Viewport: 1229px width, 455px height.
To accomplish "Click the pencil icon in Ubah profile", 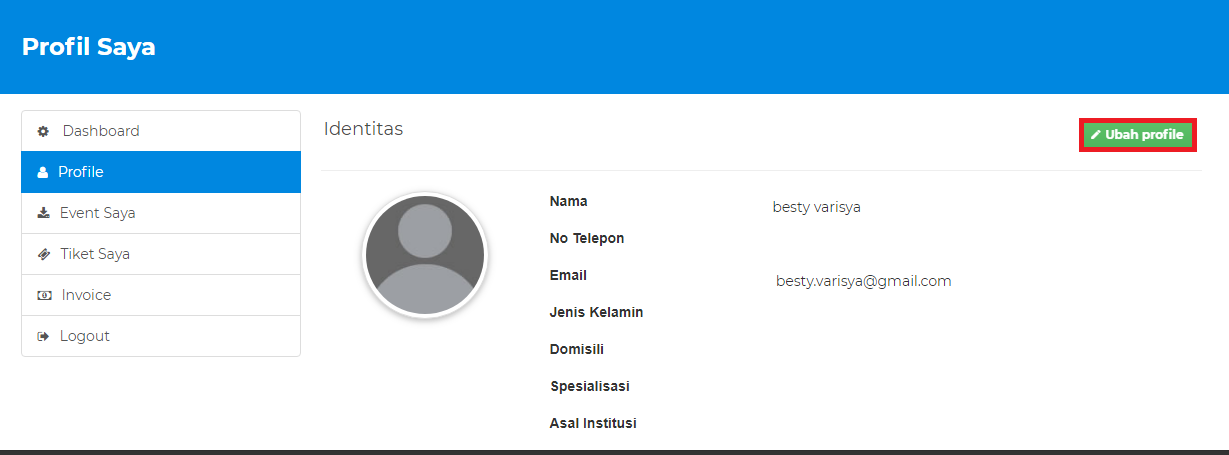I will (x=1096, y=135).
